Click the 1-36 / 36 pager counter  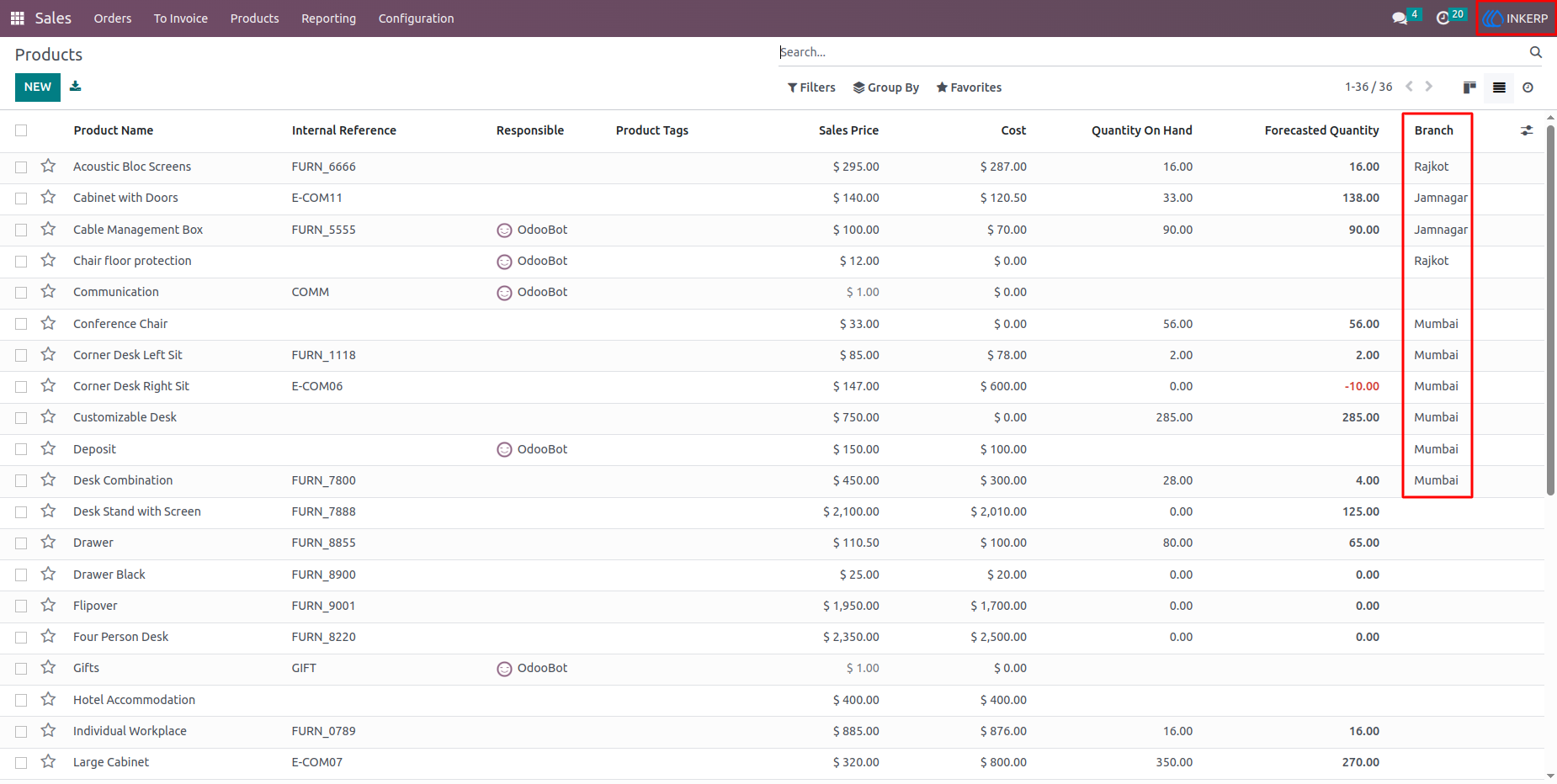1368,87
